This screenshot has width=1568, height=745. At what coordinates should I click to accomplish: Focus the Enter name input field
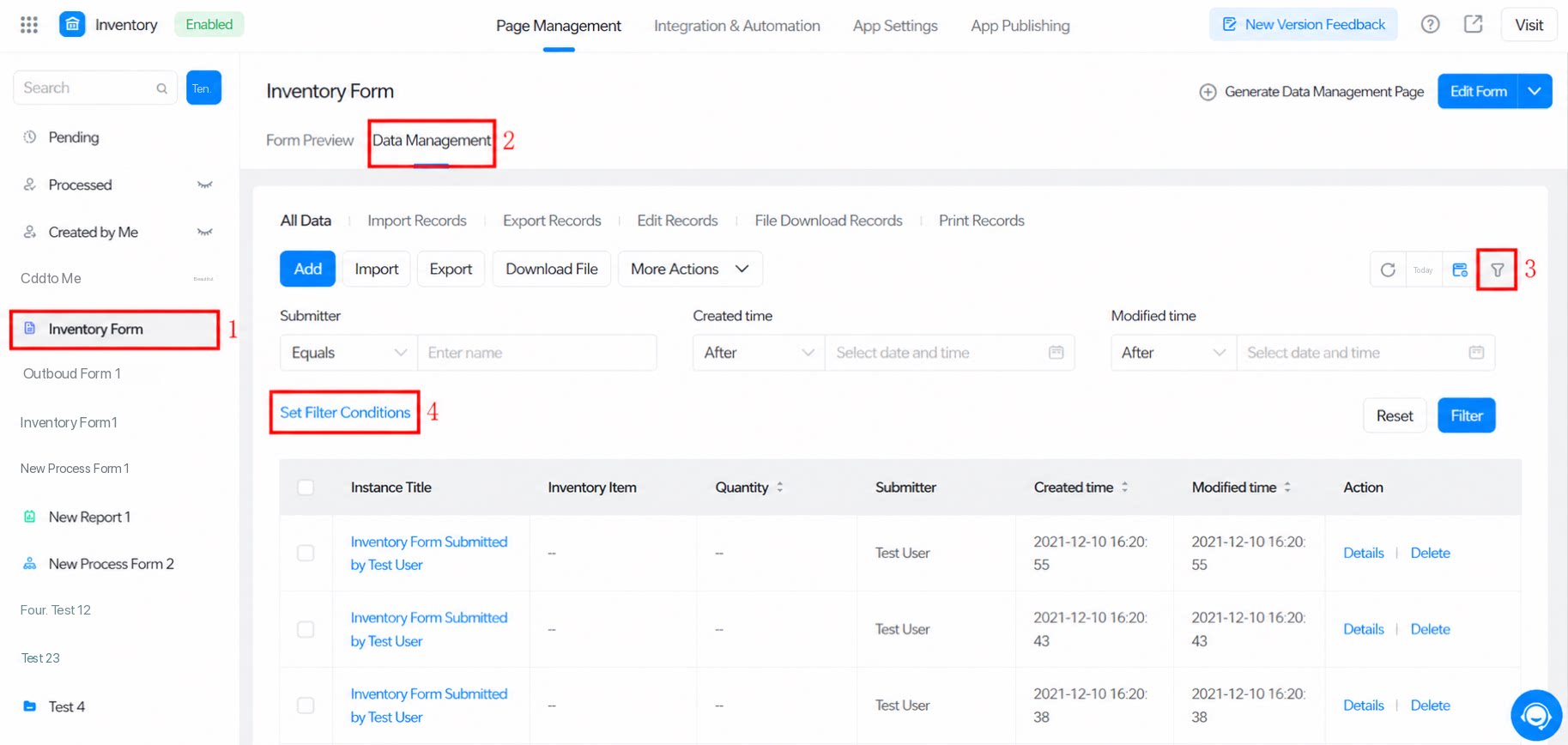tap(537, 353)
